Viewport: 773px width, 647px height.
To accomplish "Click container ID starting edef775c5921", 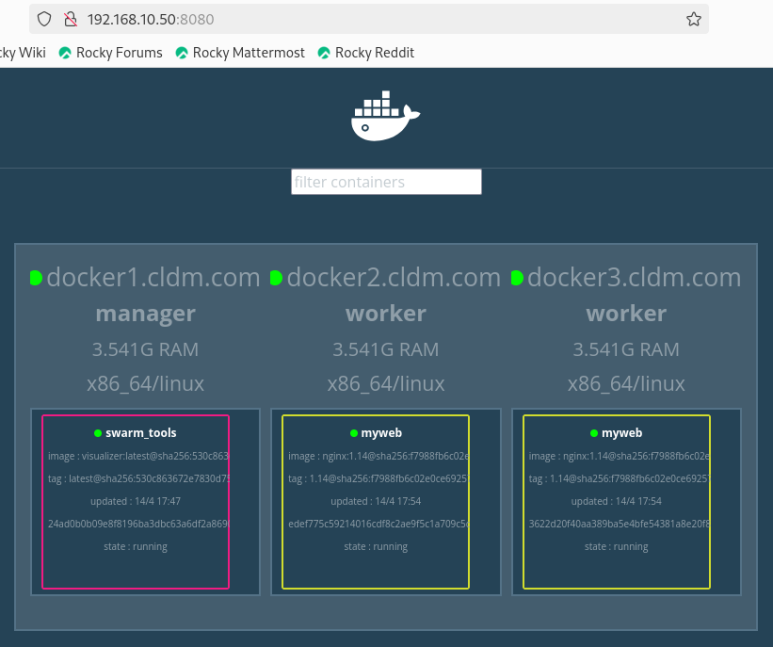I will pos(379,524).
